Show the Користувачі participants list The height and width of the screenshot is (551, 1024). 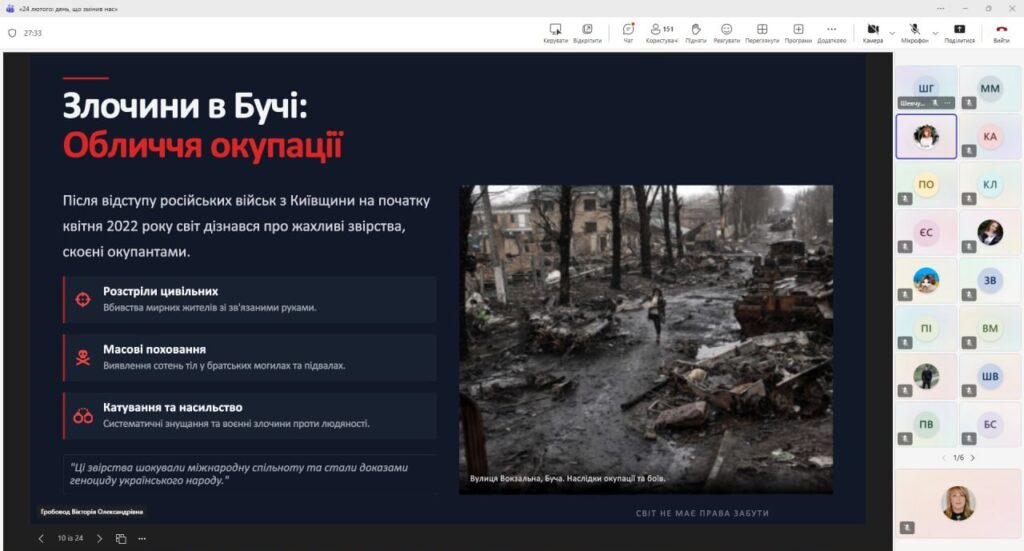[661, 33]
